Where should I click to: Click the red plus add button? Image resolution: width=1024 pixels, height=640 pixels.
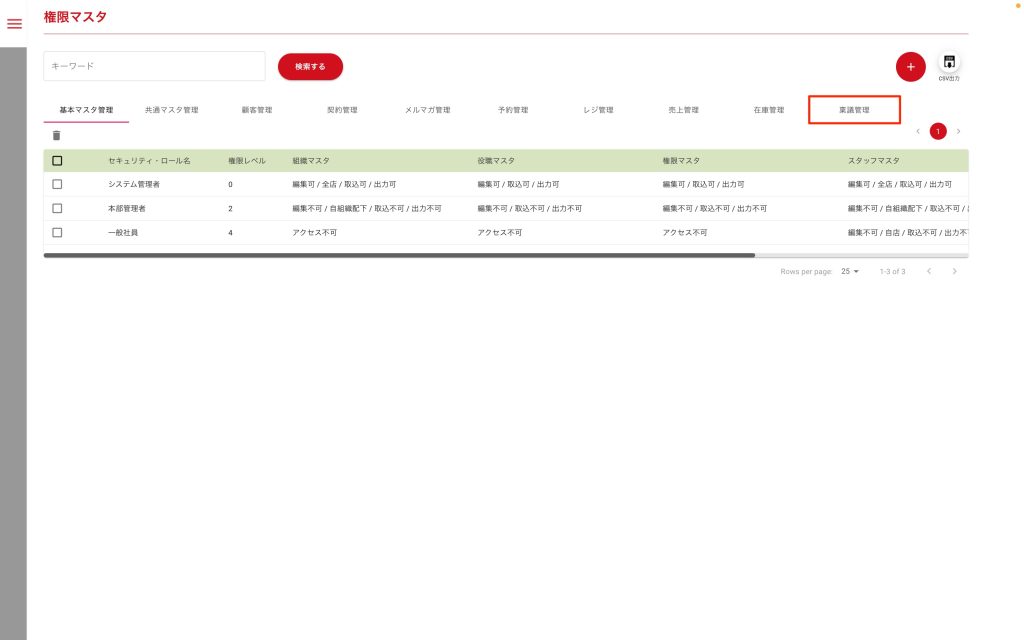coord(910,67)
